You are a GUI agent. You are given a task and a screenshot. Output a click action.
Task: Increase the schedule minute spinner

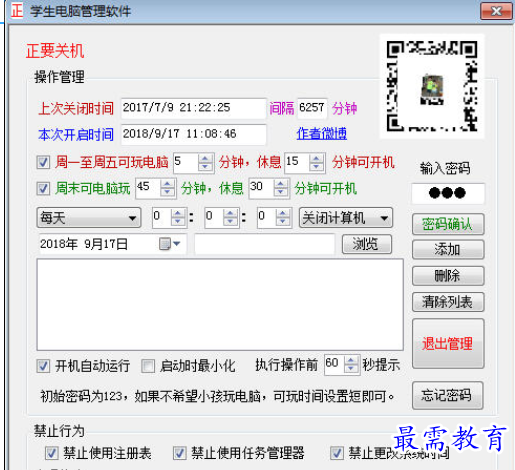pyautogui.click(x=230, y=214)
